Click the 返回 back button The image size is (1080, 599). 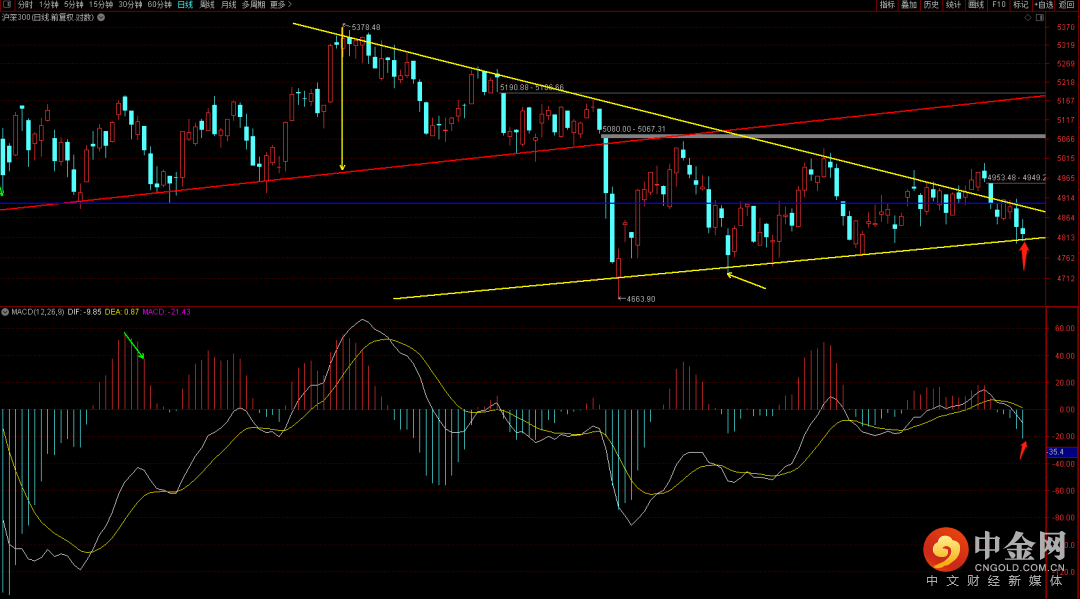pyautogui.click(x=1067, y=5)
